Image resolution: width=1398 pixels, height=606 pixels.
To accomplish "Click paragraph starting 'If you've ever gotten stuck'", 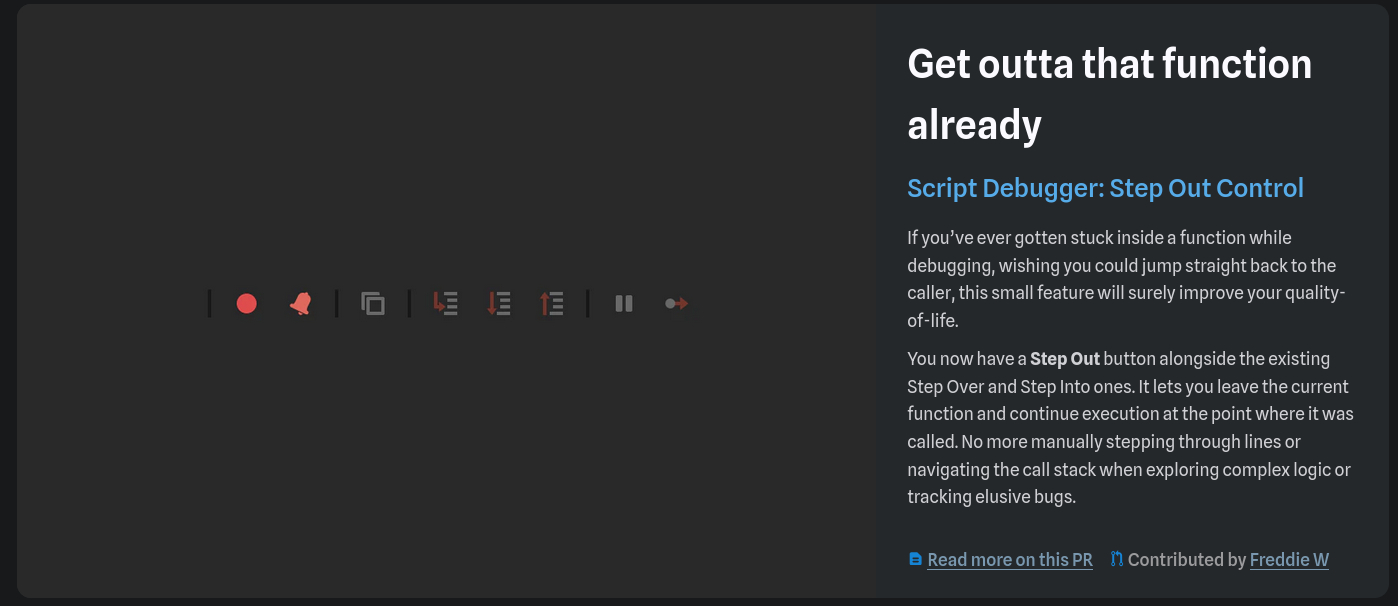I will (1125, 279).
